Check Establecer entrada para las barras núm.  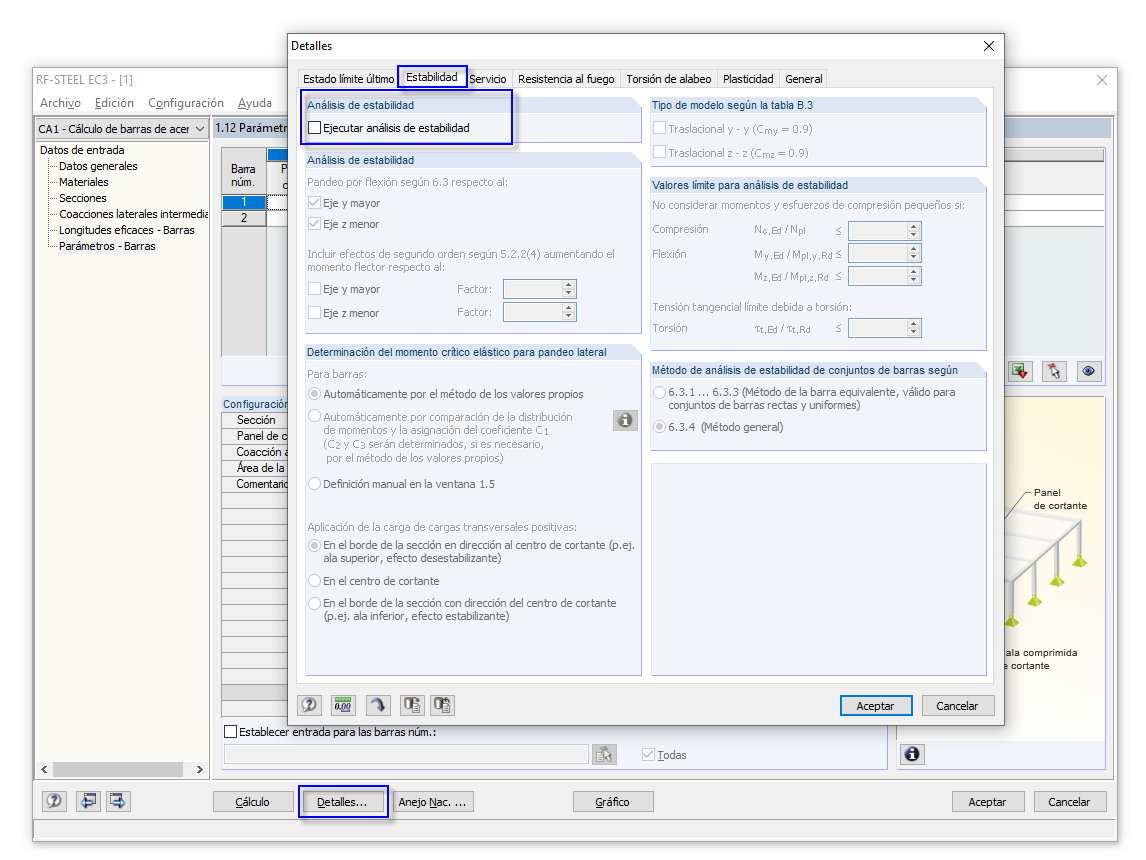coord(231,731)
